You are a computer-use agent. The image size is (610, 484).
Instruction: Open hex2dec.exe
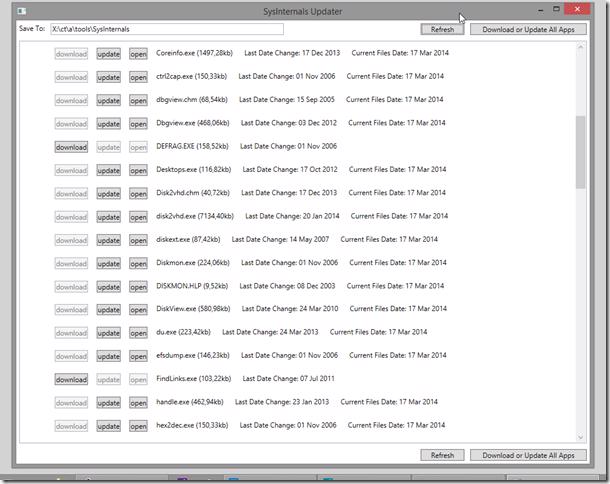coord(138,426)
